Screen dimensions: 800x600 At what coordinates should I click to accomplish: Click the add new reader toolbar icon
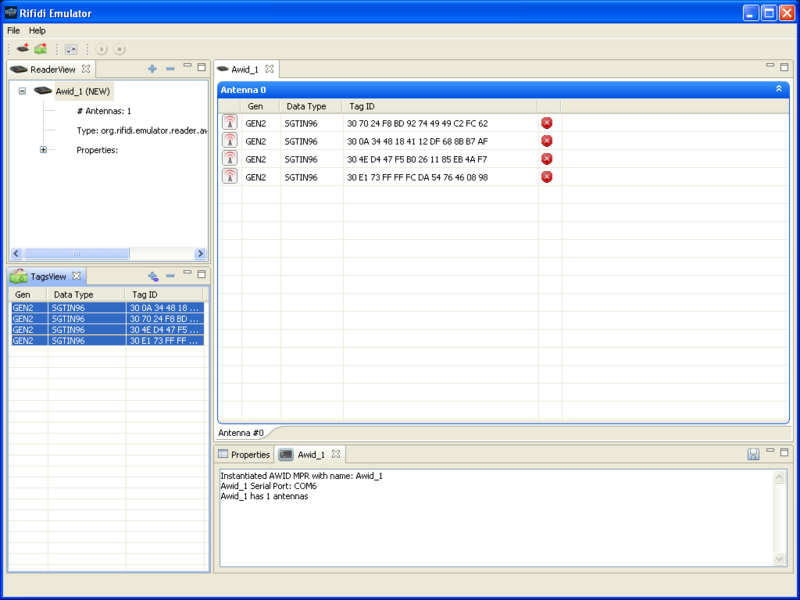pos(23,49)
